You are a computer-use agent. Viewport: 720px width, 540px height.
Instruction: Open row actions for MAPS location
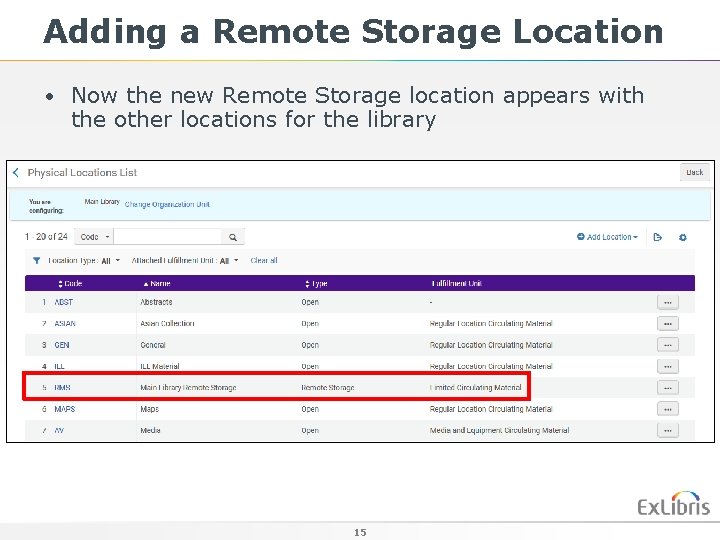point(668,409)
